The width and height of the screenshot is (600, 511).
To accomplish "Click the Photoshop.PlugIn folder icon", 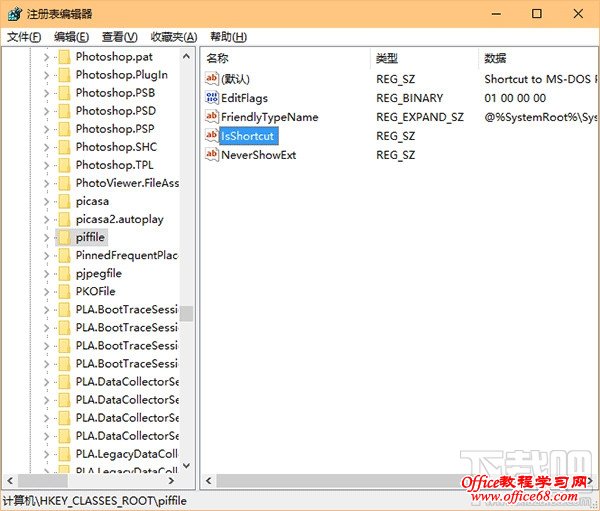I will pyautogui.click(x=64, y=75).
